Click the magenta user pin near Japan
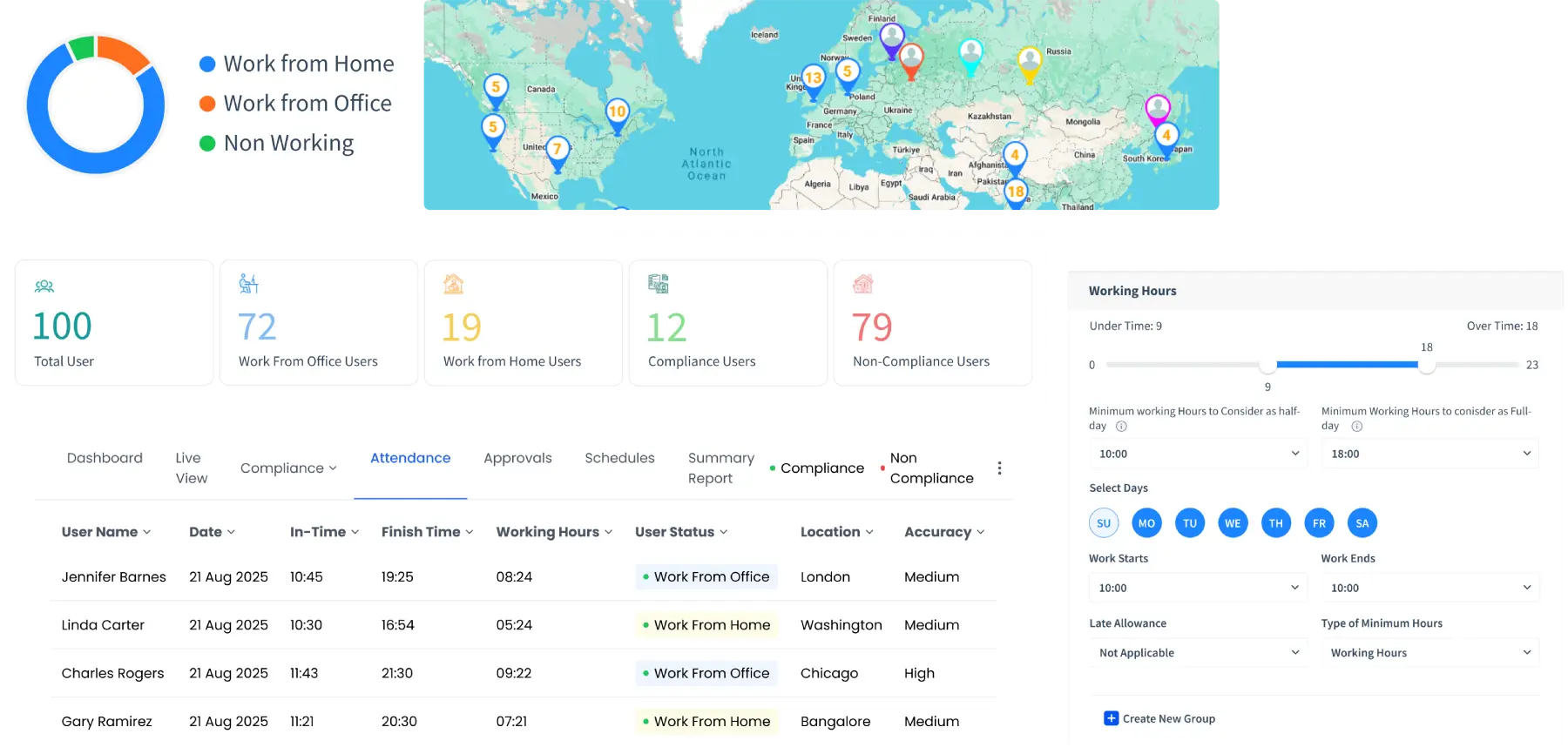Image resolution: width=1568 pixels, height=754 pixels. [x=1157, y=108]
